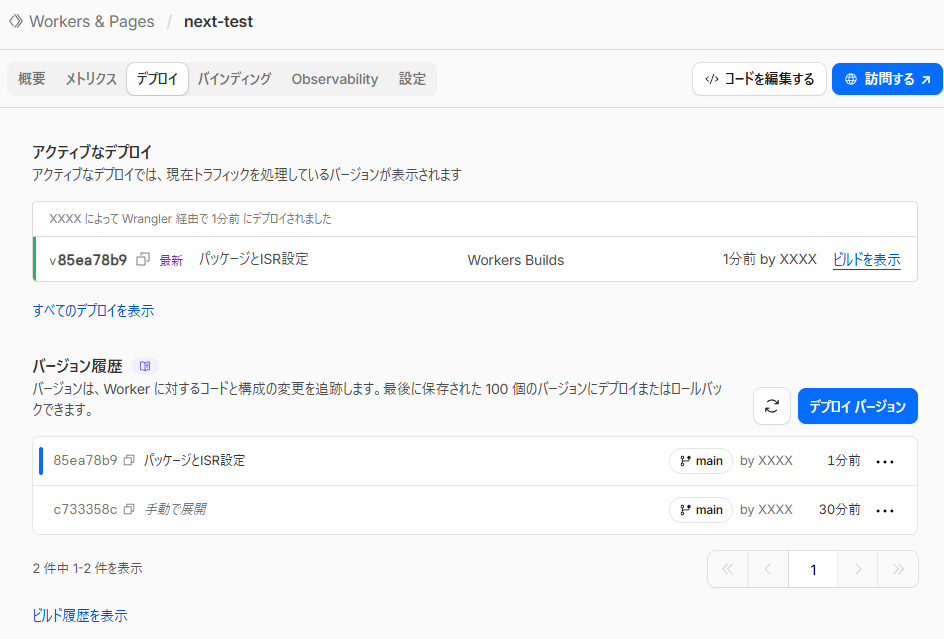944x639 pixels.
Task: Click the アクティブなデプロイ heading
Action: tap(92, 152)
